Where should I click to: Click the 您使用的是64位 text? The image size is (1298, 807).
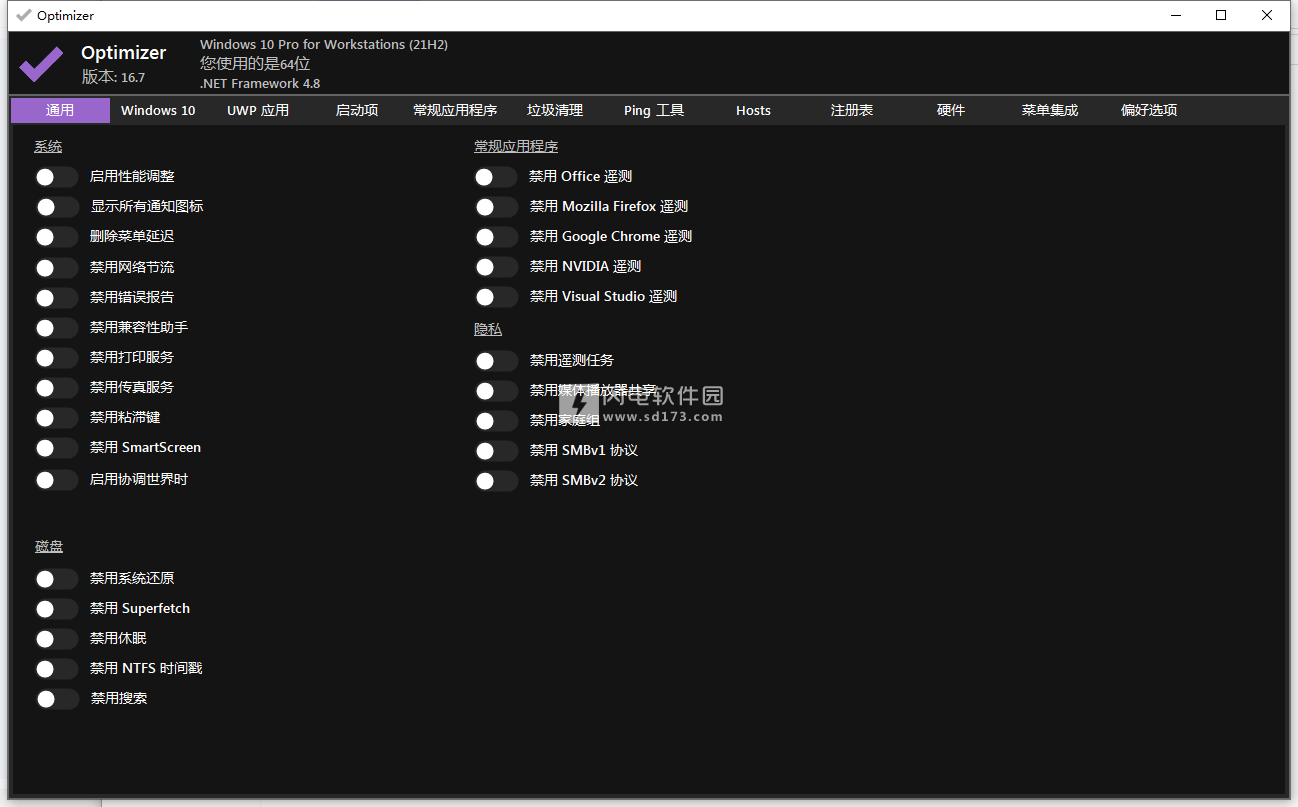[255, 64]
